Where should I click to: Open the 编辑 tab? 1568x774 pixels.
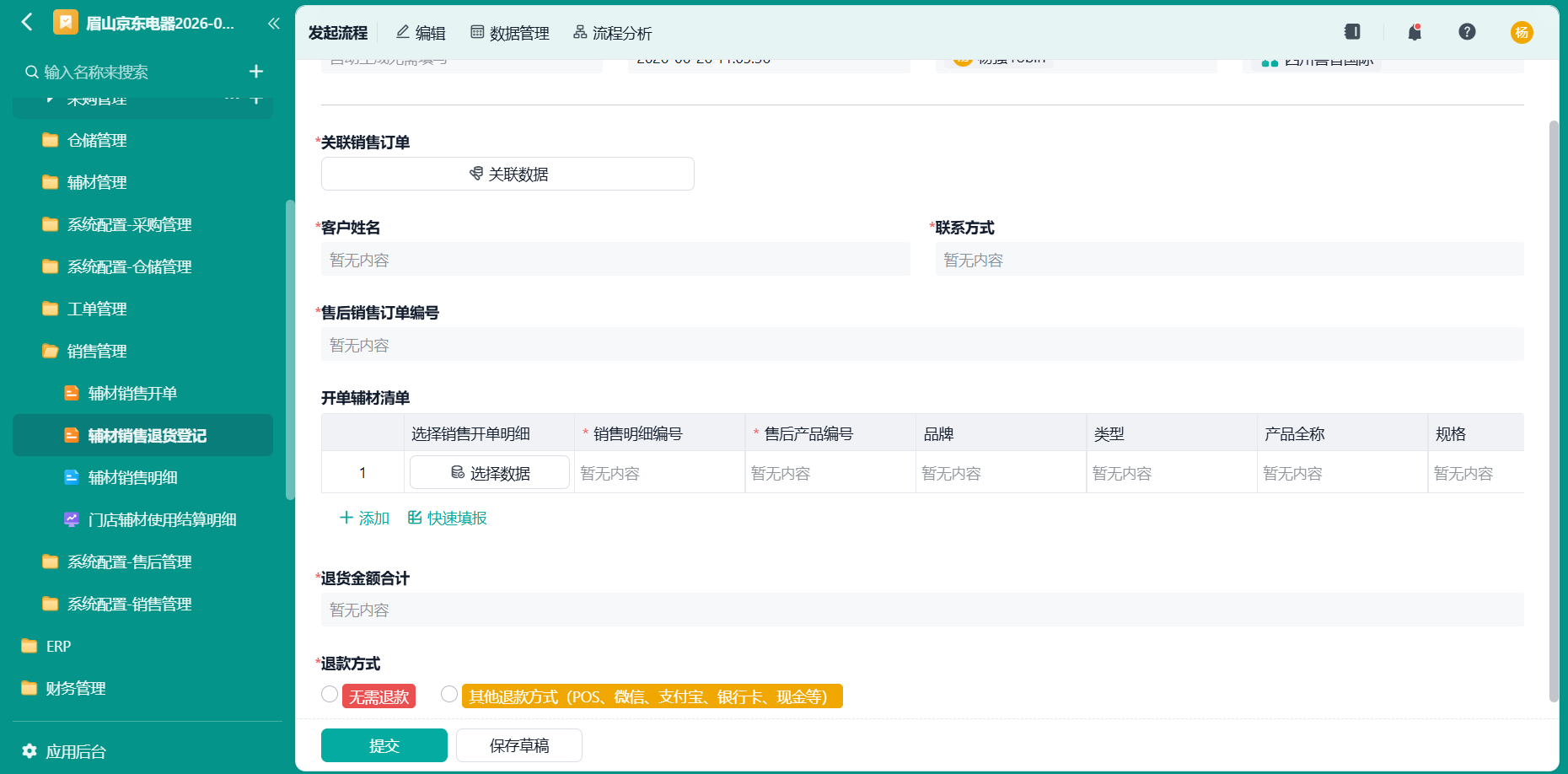tap(421, 33)
